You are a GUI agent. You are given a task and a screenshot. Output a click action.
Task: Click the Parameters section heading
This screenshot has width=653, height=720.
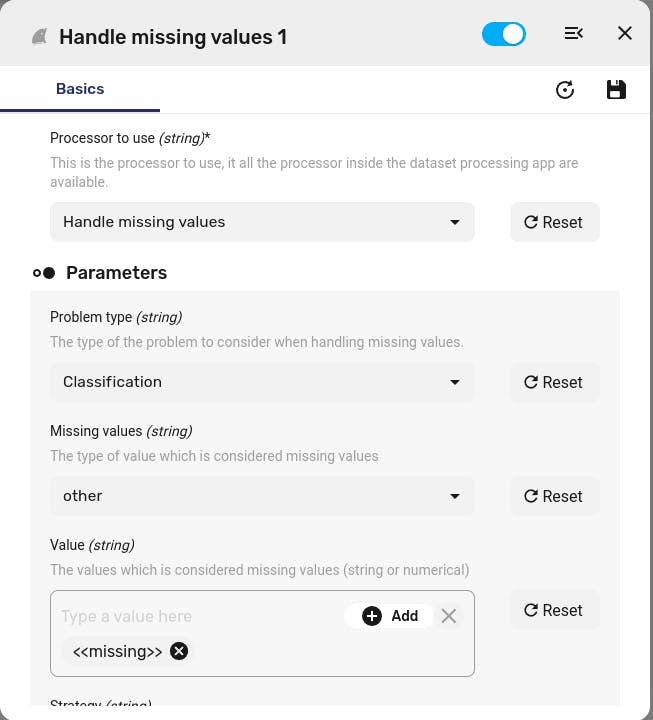click(x=117, y=273)
